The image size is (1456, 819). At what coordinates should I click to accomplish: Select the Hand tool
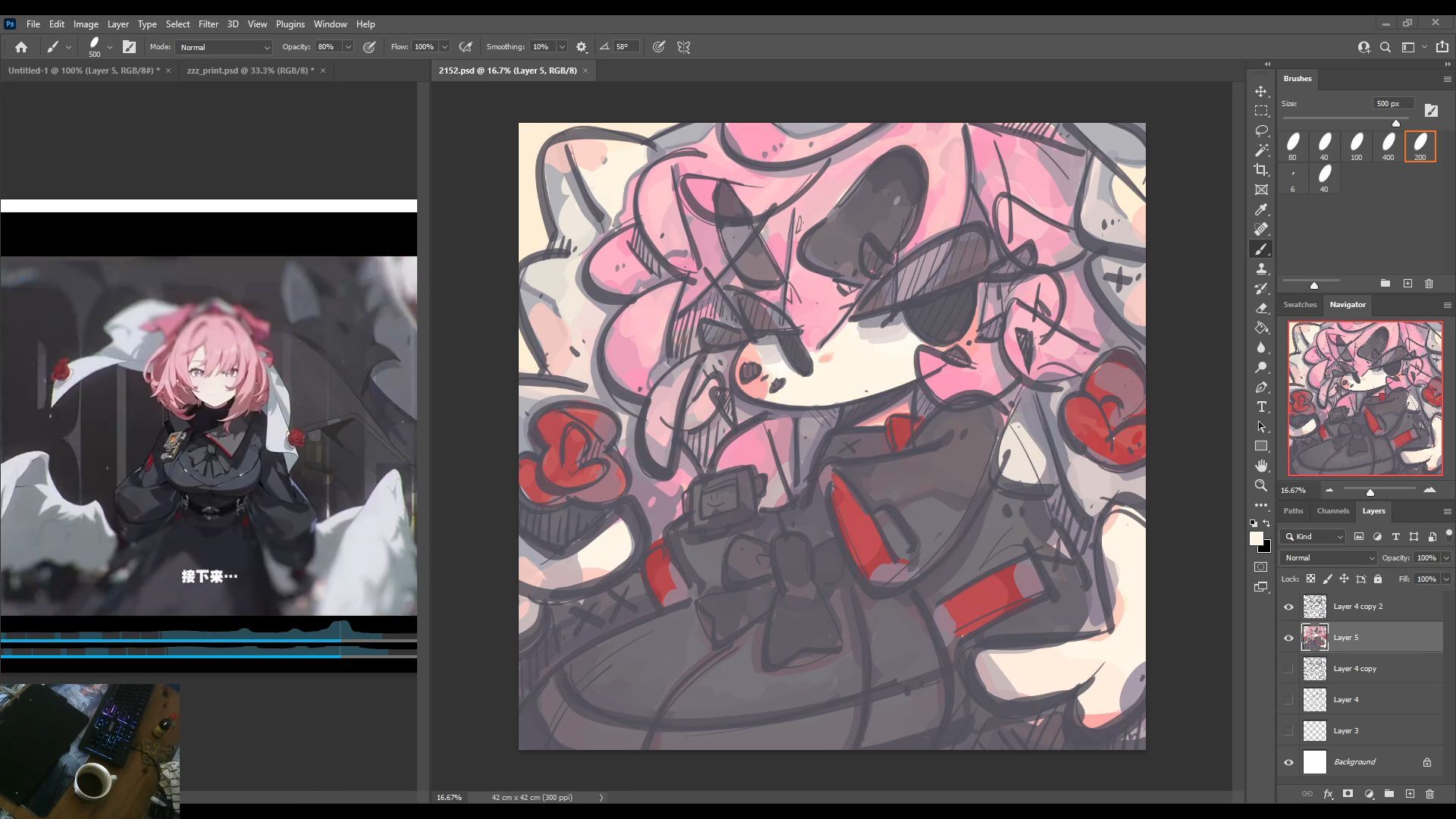1261,466
